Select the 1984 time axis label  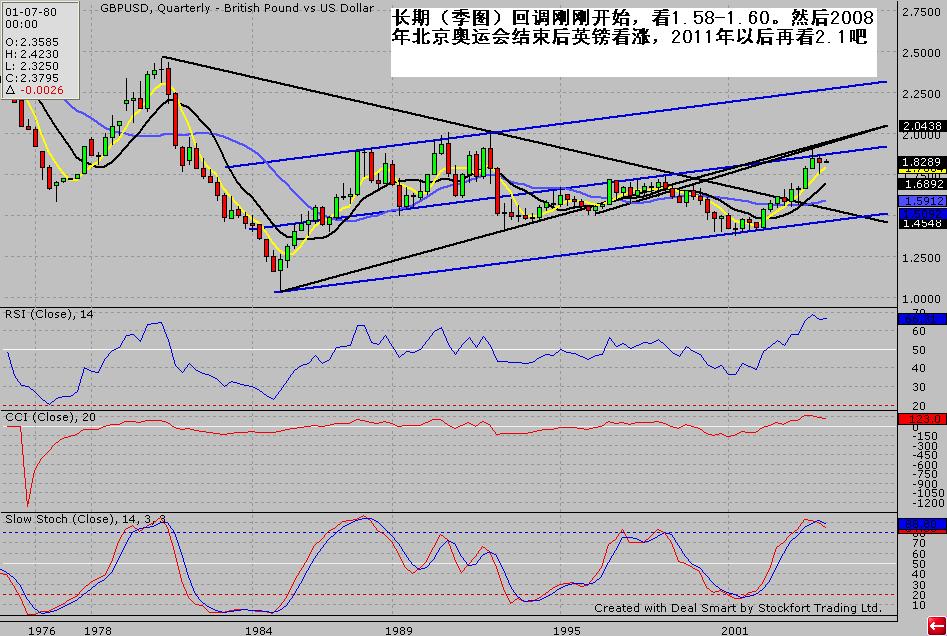[259, 631]
